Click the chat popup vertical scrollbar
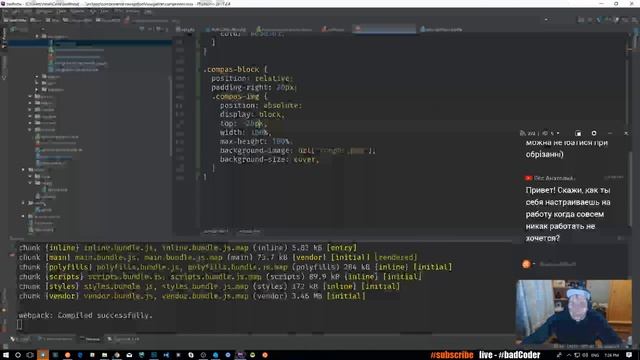The image size is (640, 360). coord(630,188)
